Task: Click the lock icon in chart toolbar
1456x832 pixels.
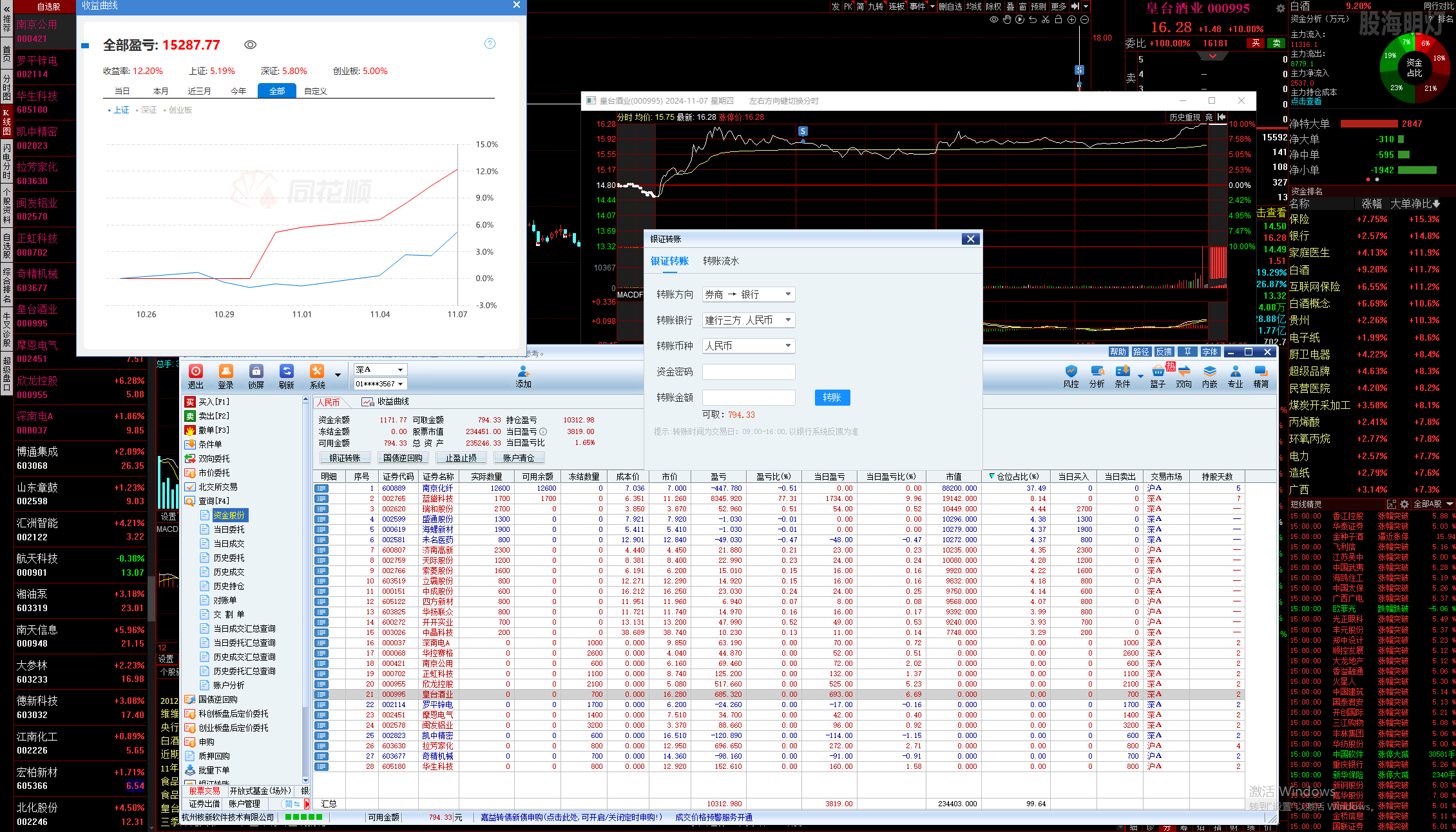Action: (1058, 19)
